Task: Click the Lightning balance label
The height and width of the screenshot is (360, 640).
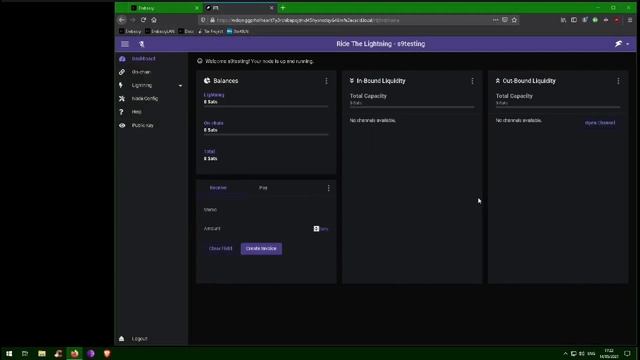Action: pos(214,95)
